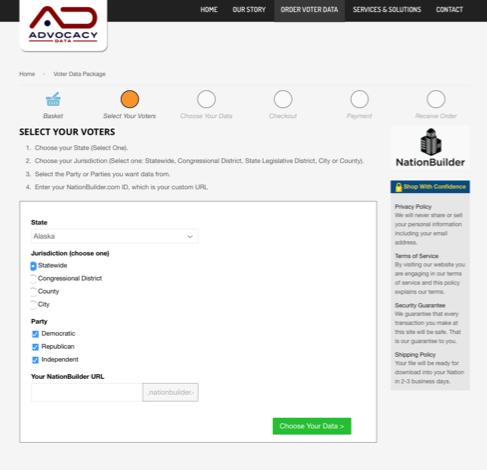Open the Our Story menu item
Image resolution: width=487 pixels, height=470 pixels.
tap(249, 10)
